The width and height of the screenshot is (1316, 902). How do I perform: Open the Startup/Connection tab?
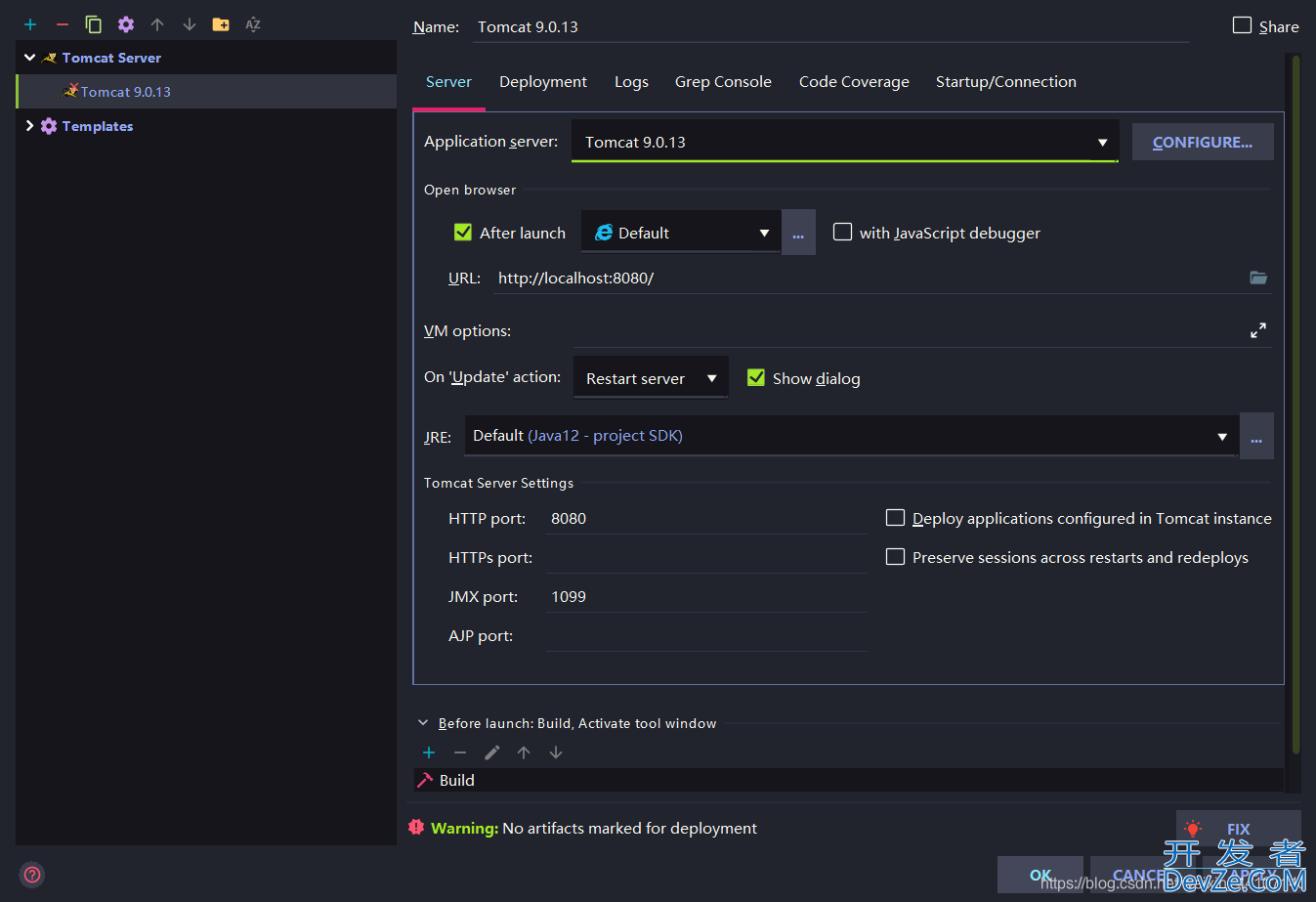click(x=1006, y=82)
